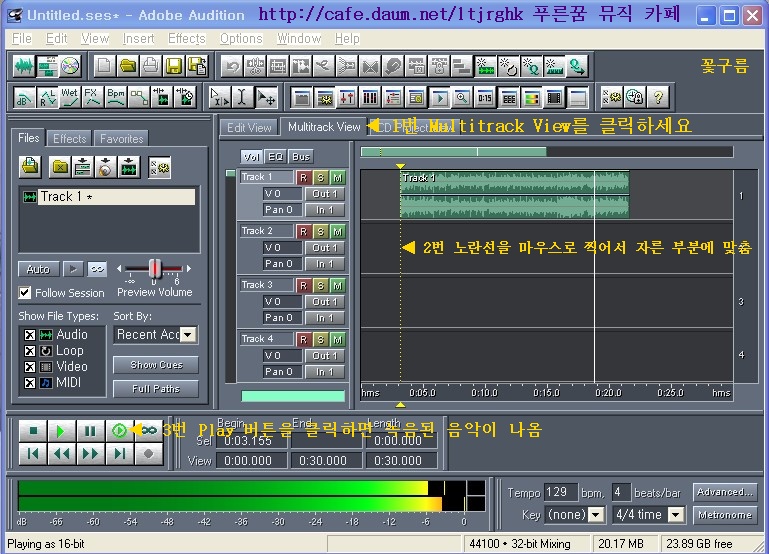The width and height of the screenshot is (769, 554).
Task: Click the Save All multiple-floppy icon
Action: [x=197, y=66]
